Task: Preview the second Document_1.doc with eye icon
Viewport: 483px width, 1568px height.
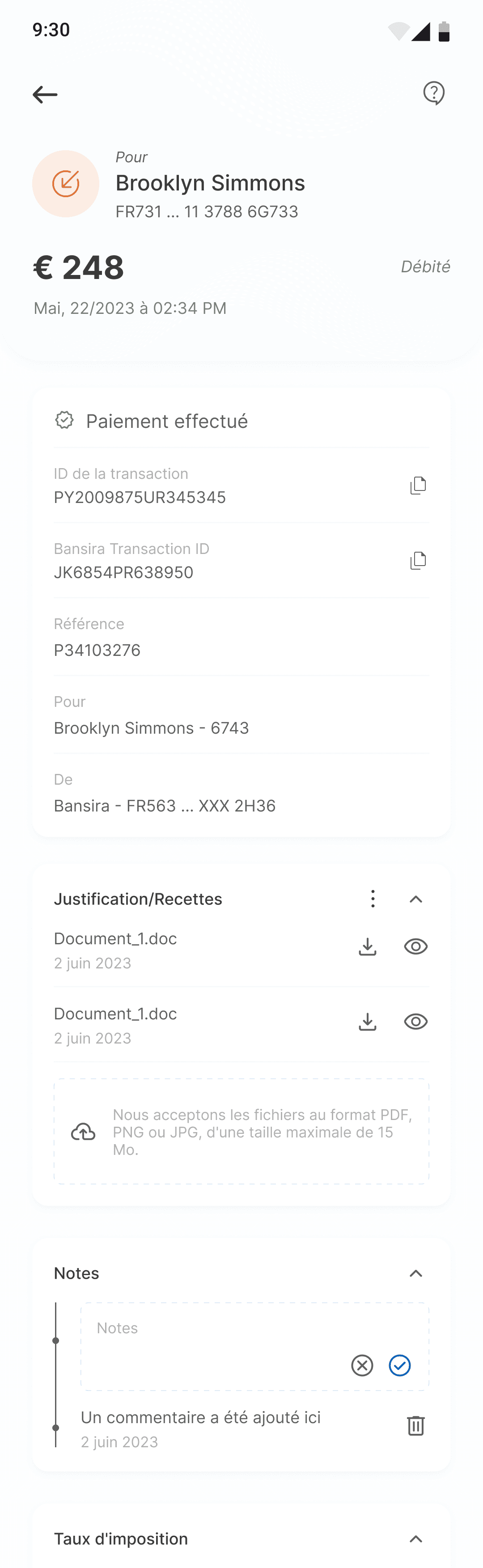Action: pyautogui.click(x=415, y=1021)
